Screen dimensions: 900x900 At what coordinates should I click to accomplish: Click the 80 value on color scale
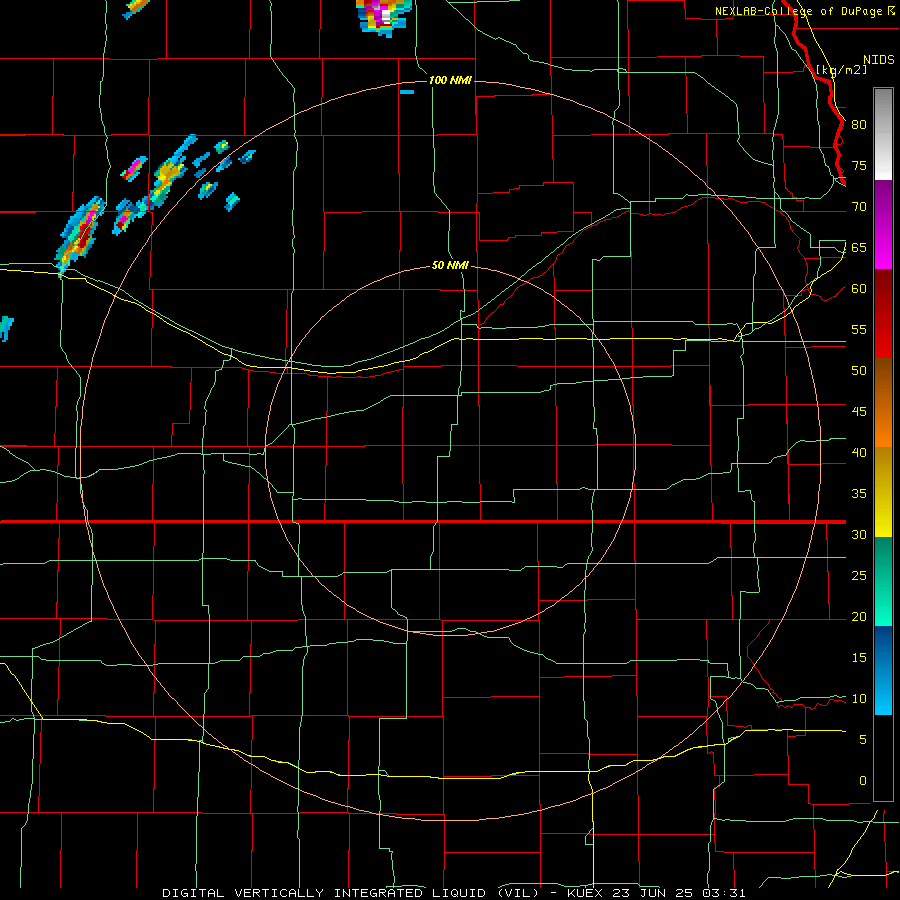859,125
